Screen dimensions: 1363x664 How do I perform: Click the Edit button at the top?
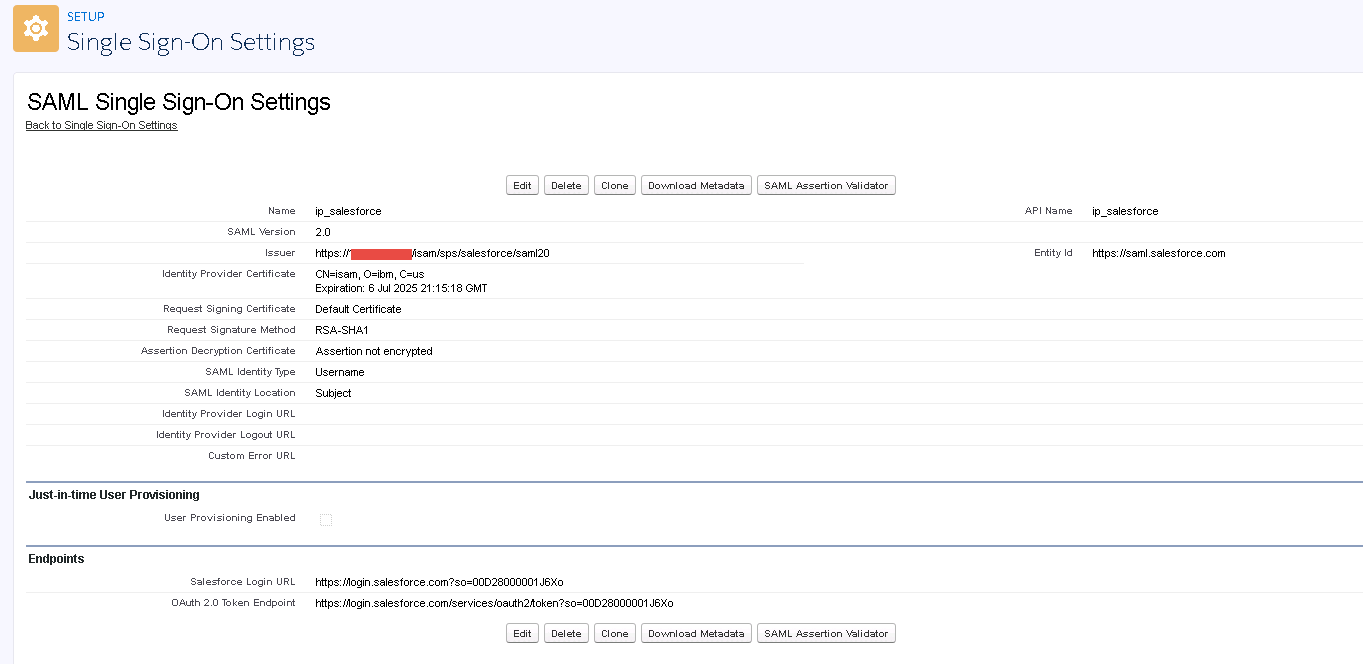(521, 185)
